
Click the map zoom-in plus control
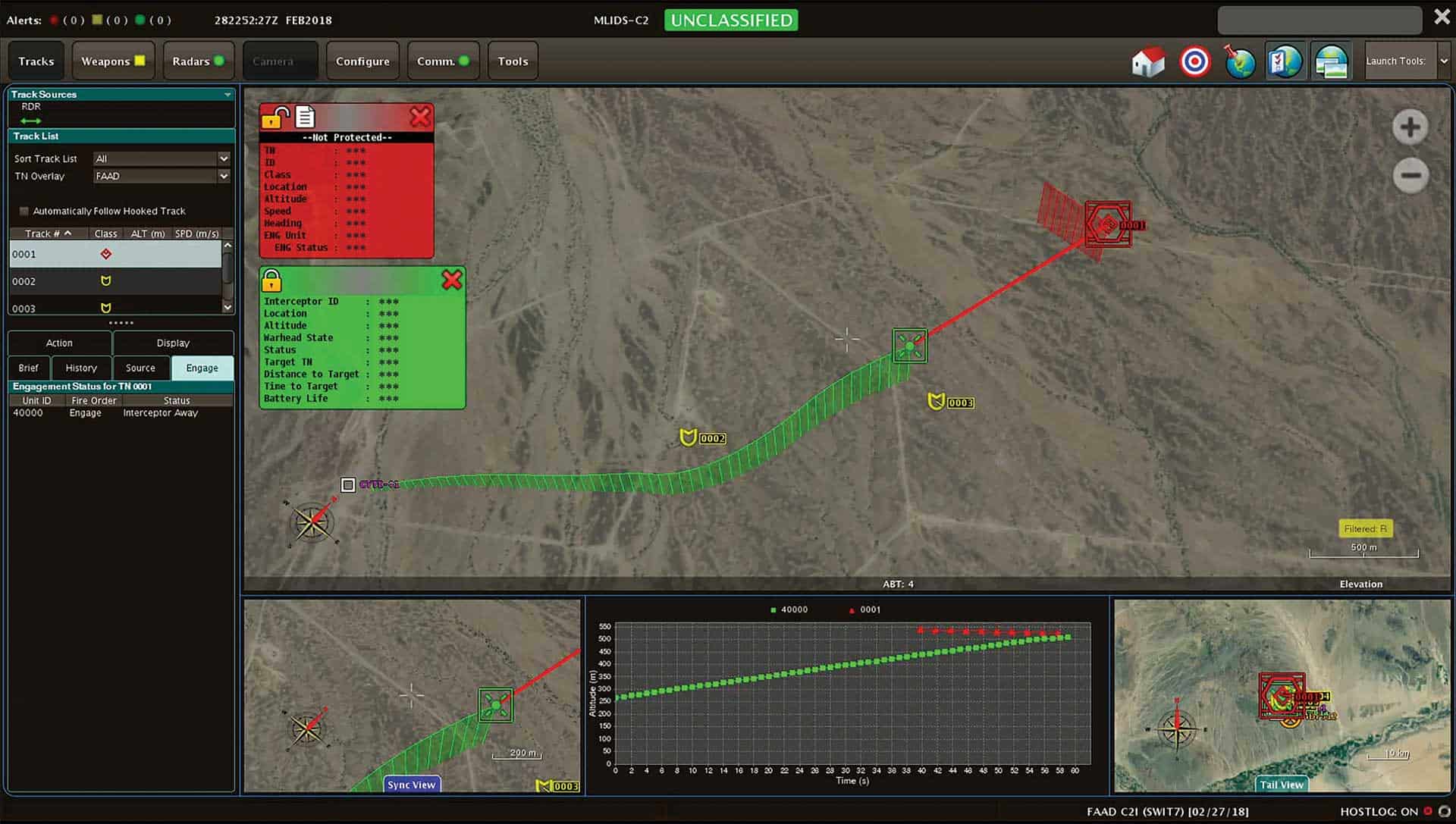click(x=1410, y=127)
